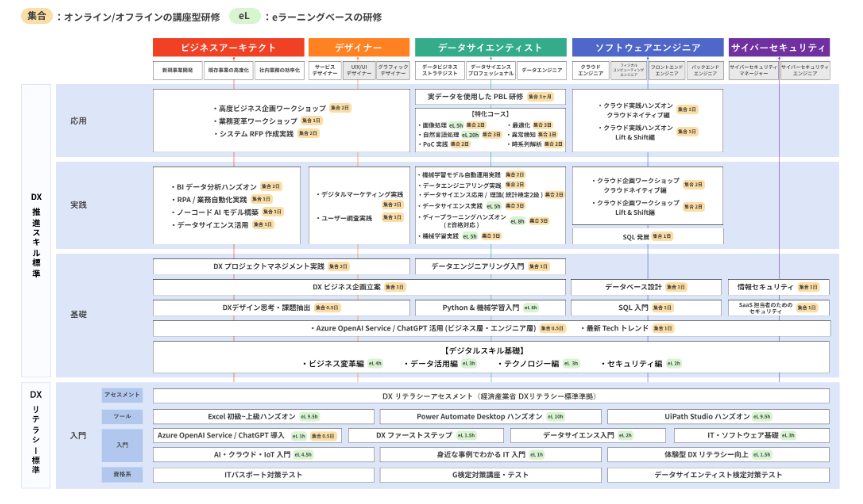Click the データベース設計 course box
863x504 pixels.
click(647, 287)
